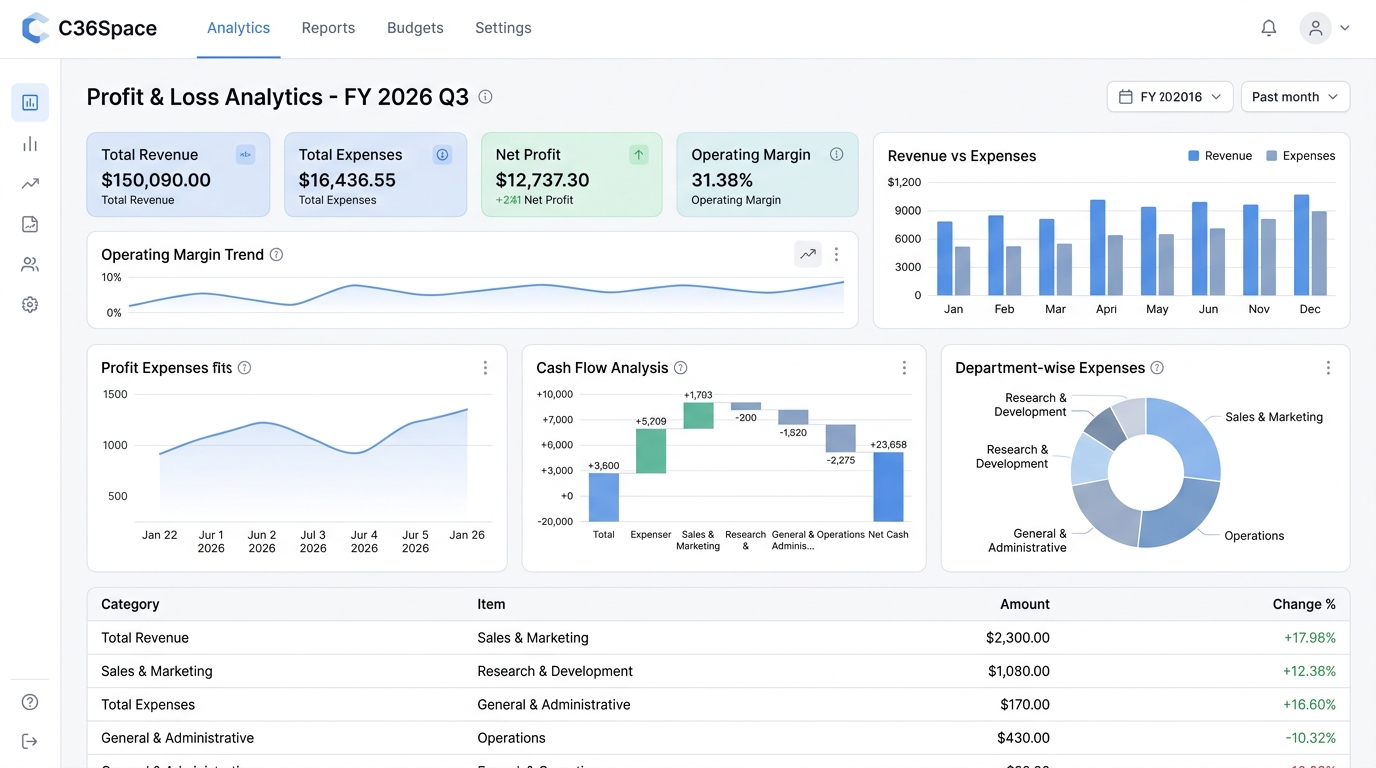This screenshot has width=1376, height=768.
Task: Open the report chart sidebar icon
Action: (x=30, y=224)
